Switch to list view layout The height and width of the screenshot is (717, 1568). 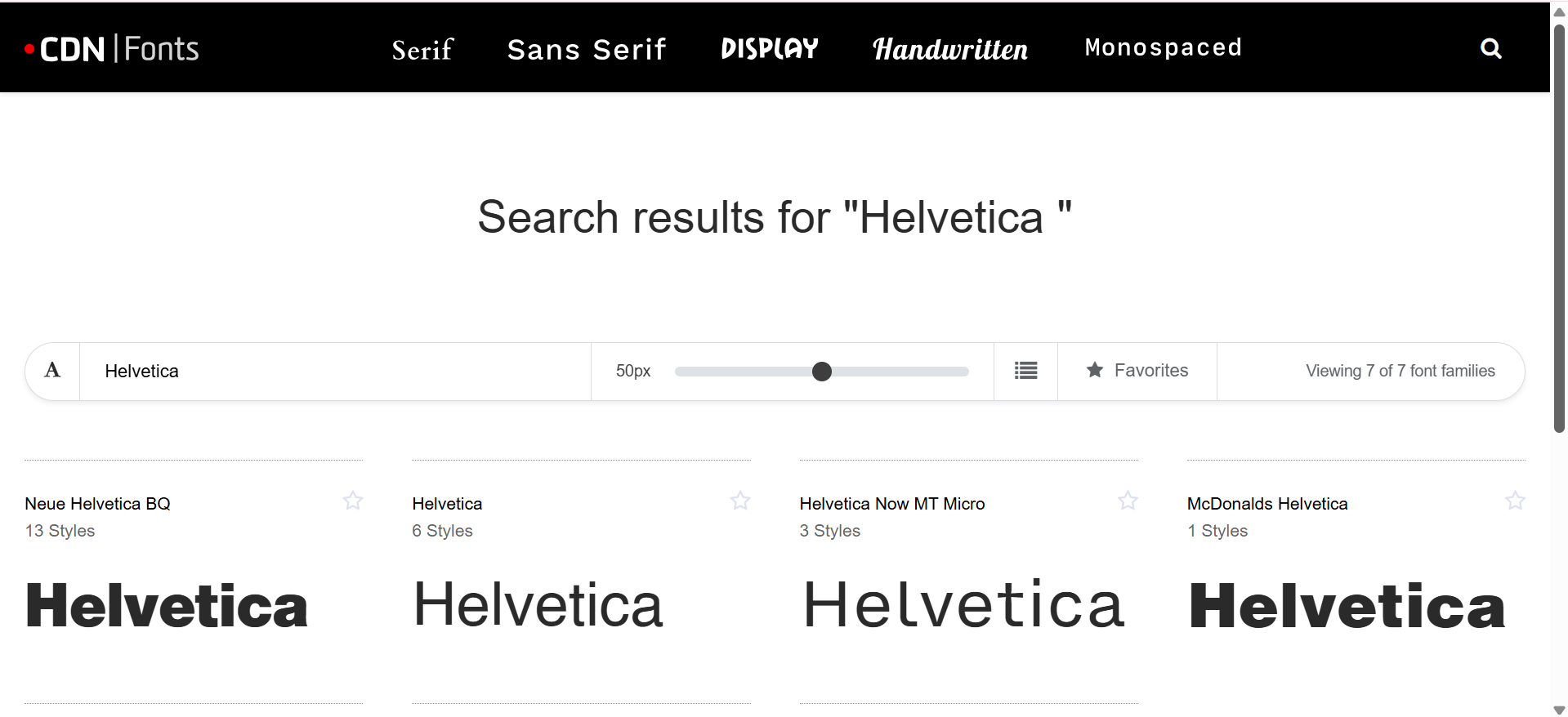(x=1025, y=371)
